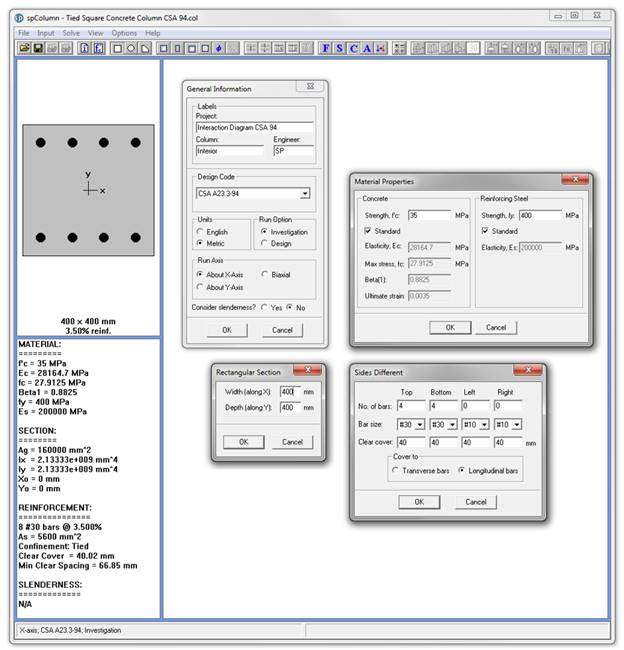Click OK in Material Properties dialog
The width and height of the screenshot is (624, 650).
450,327
